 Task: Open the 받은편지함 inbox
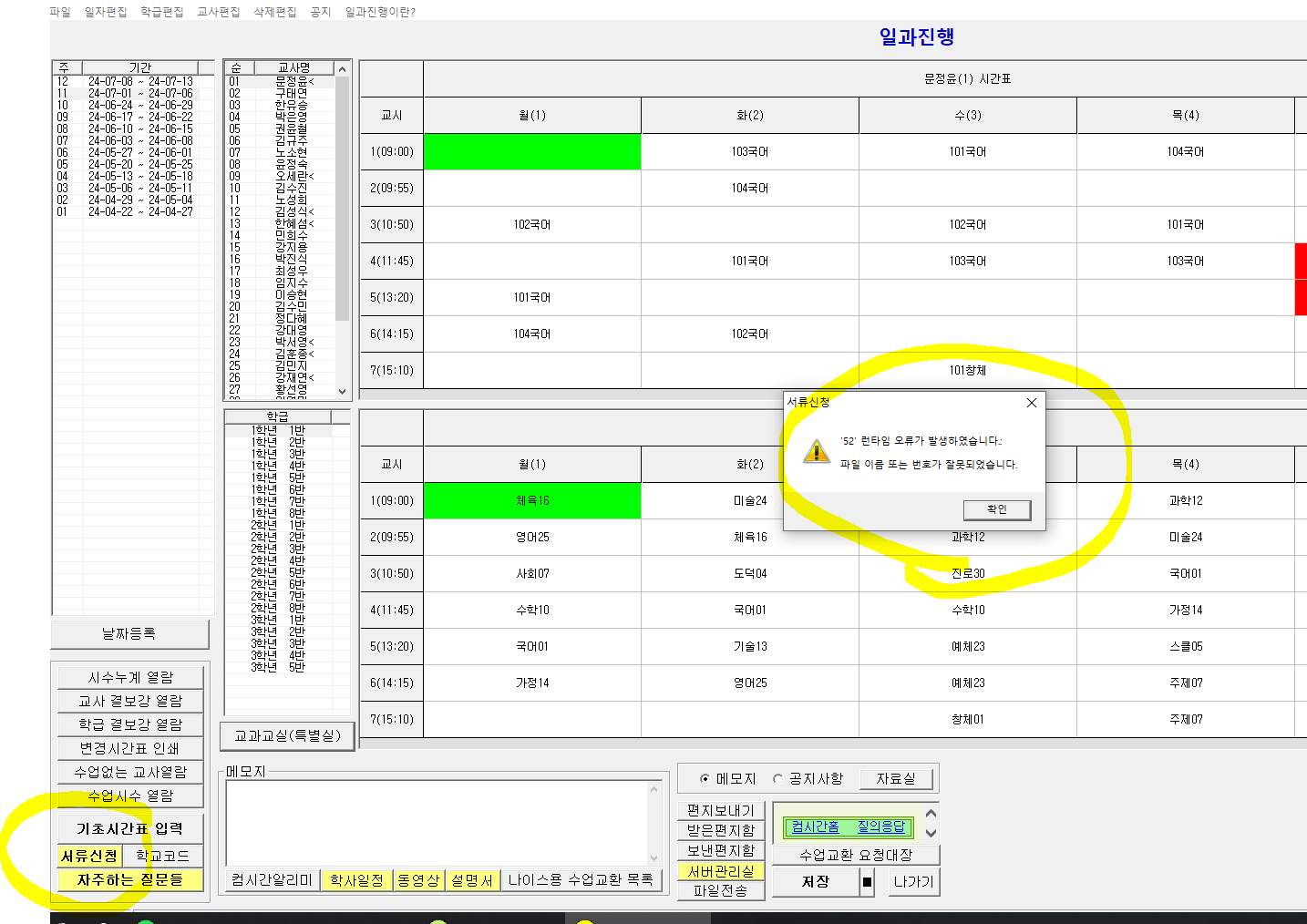[x=720, y=830]
